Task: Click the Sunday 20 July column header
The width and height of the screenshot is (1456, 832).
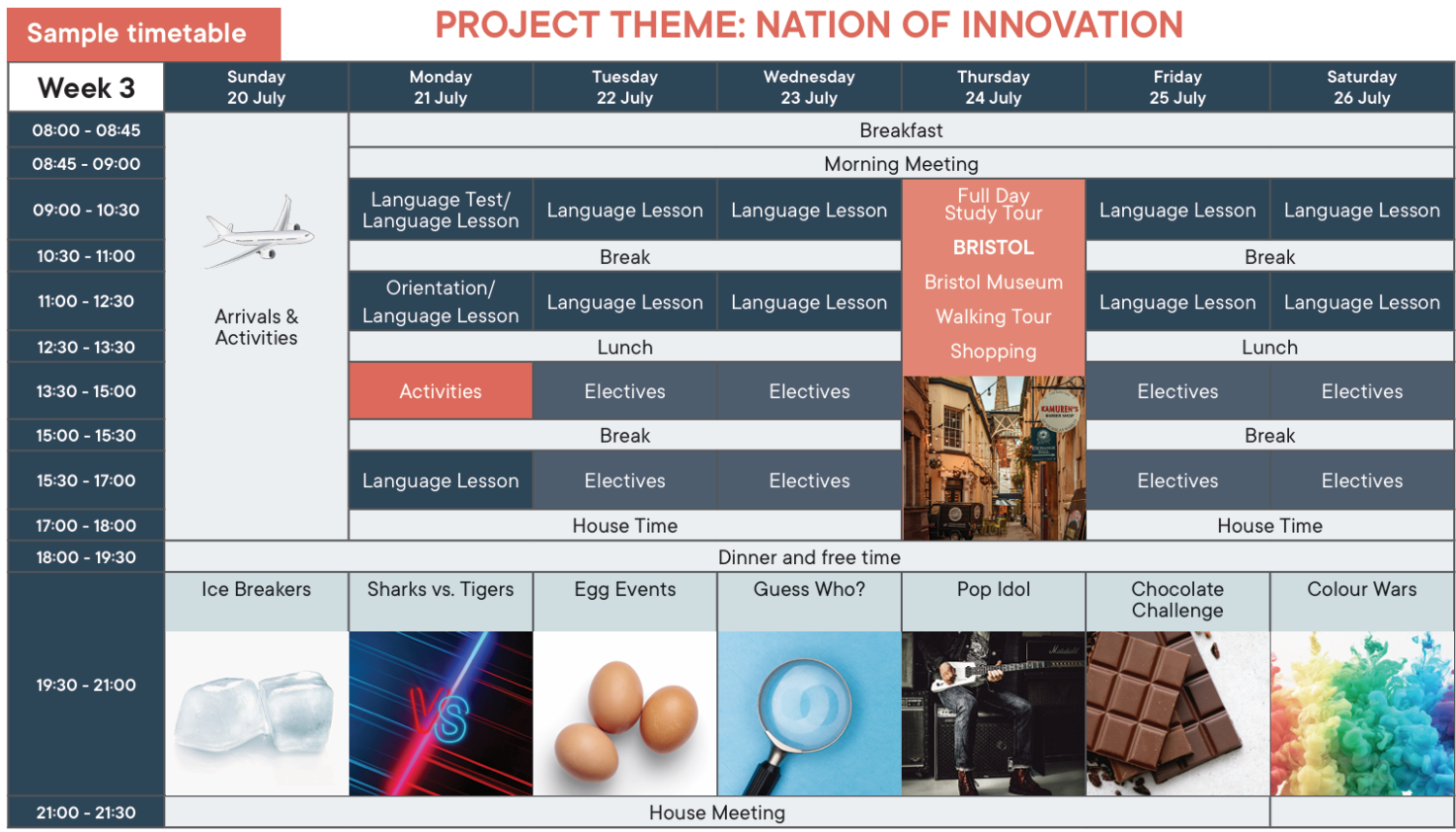Action: coord(256,87)
